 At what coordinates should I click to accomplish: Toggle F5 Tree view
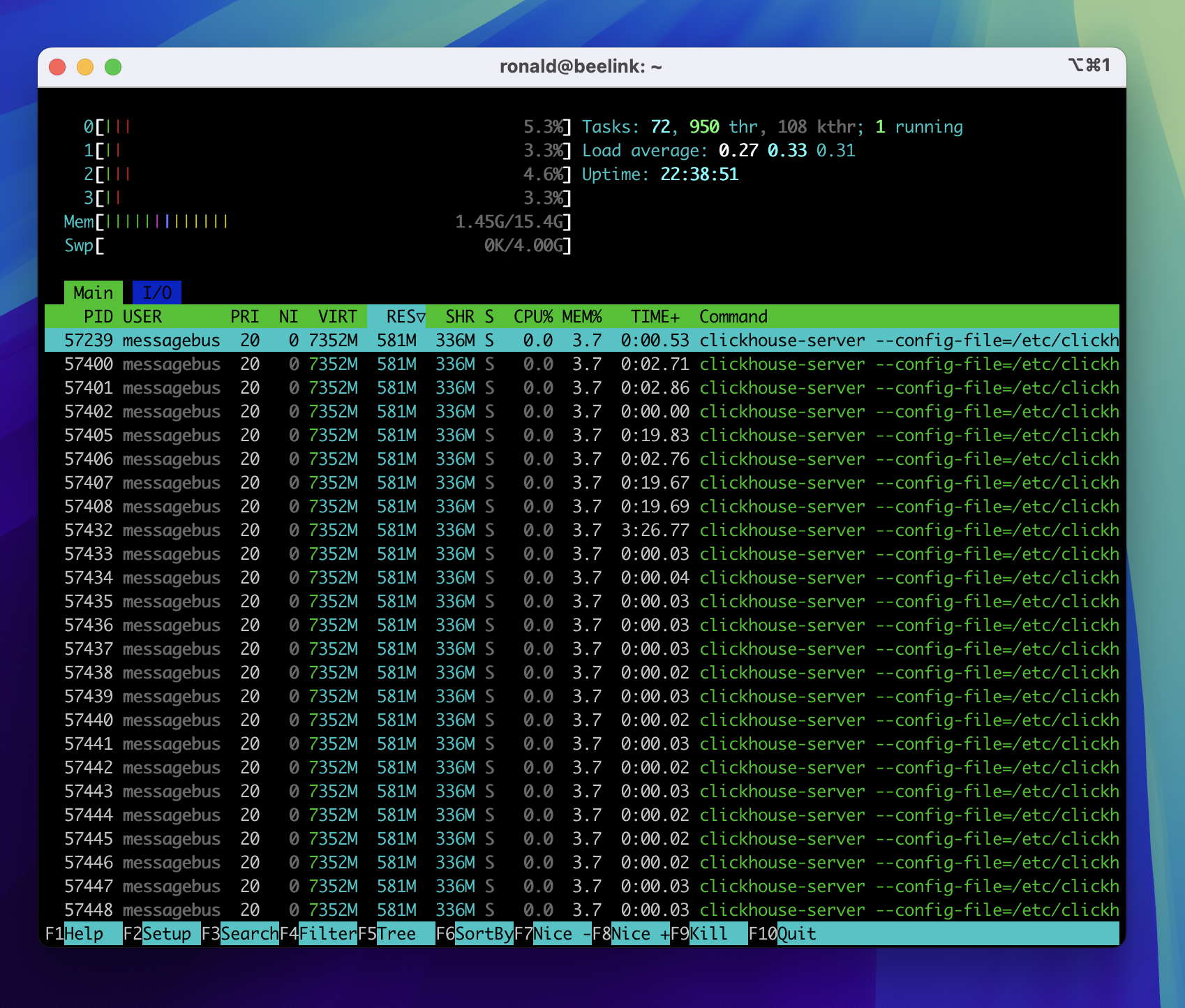pyautogui.click(x=396, y=933)
